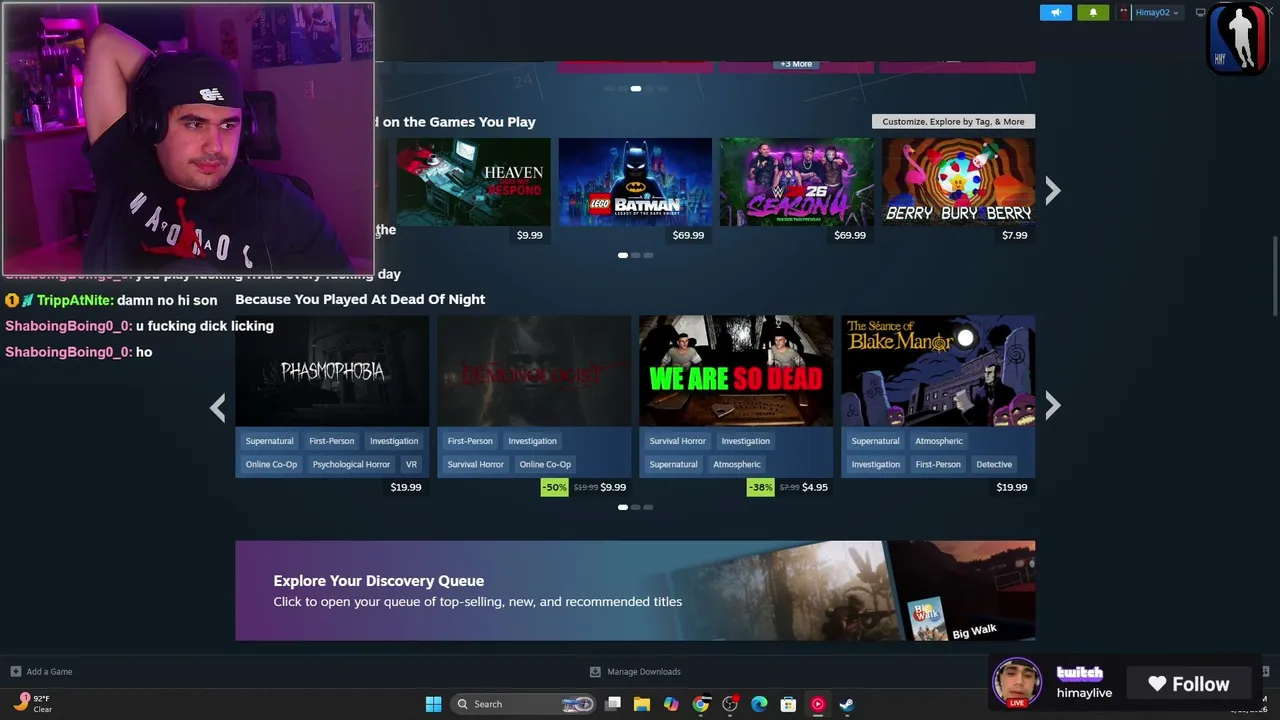Advance the Games You Play carousel right
The width and height of the screenshot is (1280, 720).
[x=1052, y=190]
